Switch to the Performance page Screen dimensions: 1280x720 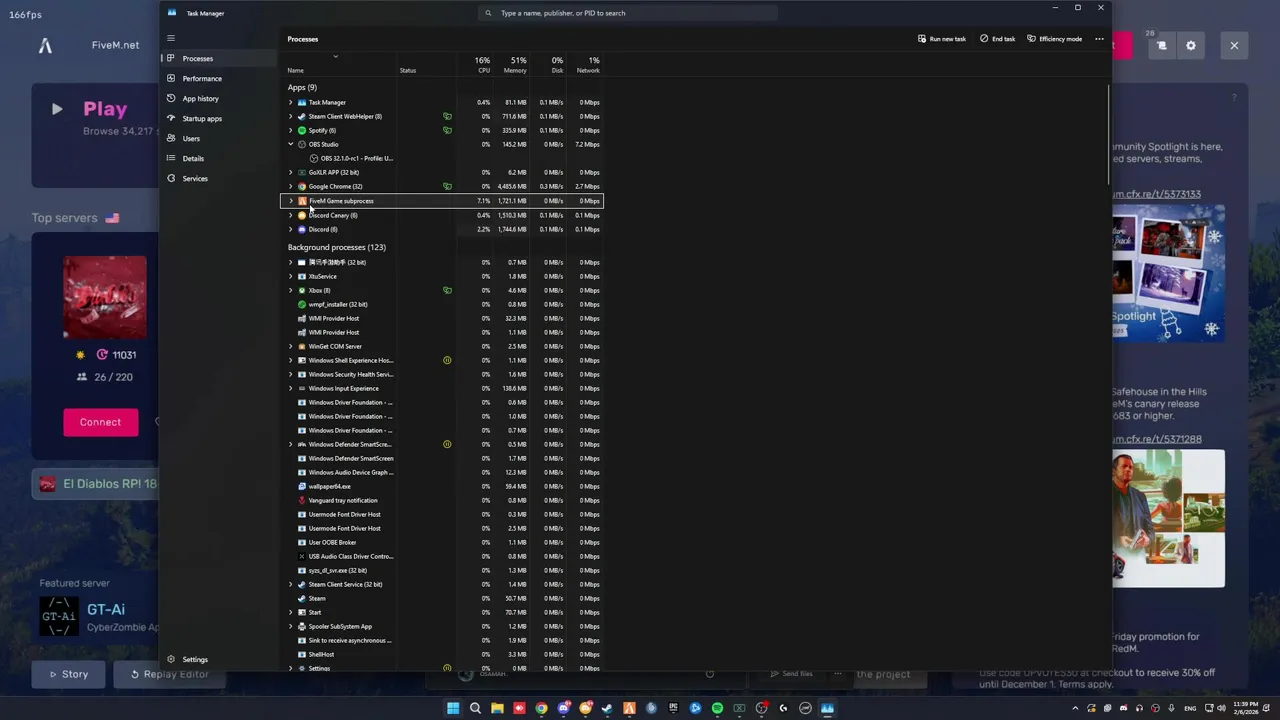[219, 78]
